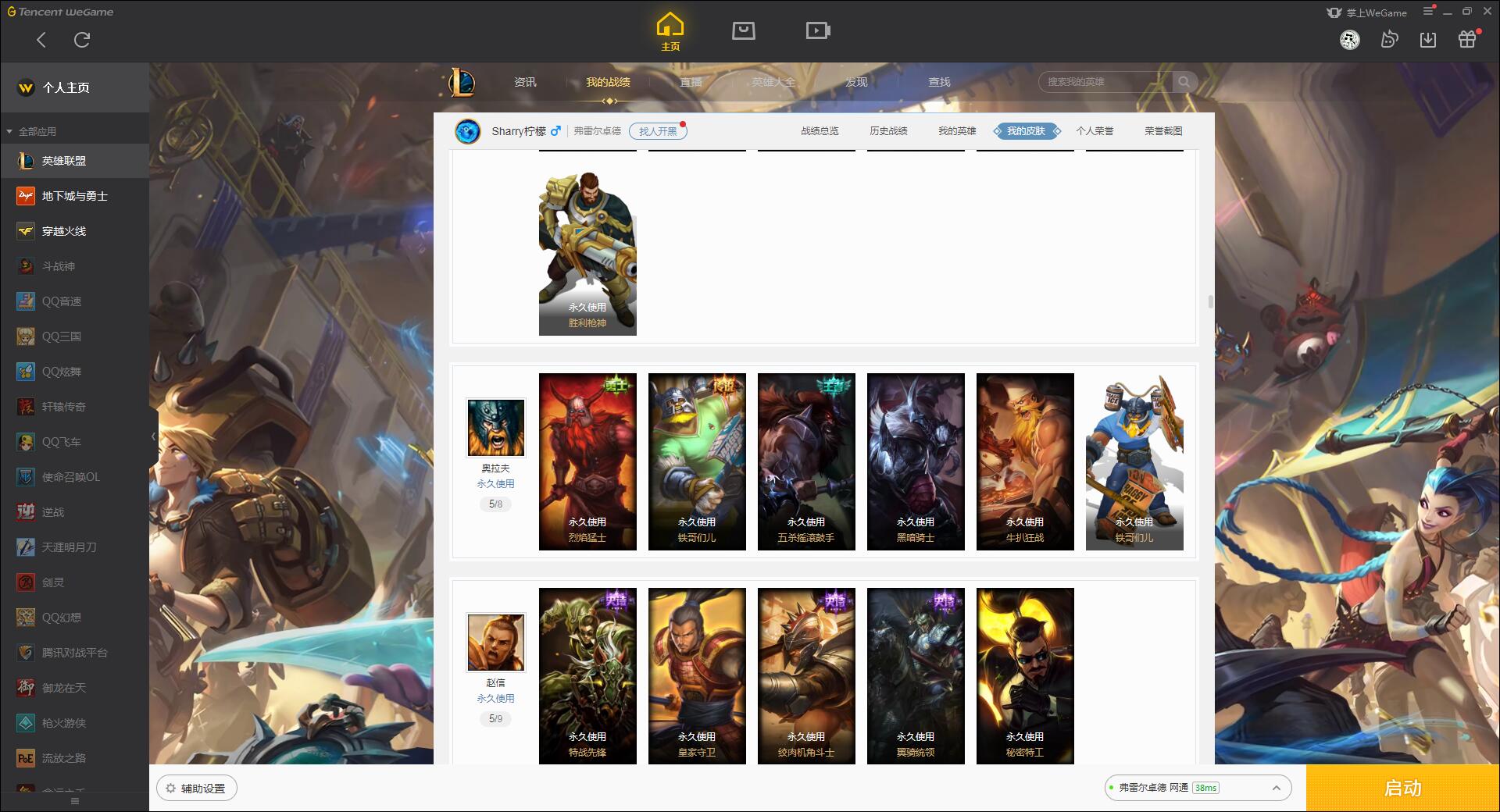Screen dimensions: 1500x812
Task: Select 枪火游侠 in the sidebar
Action: coord(74,723)
